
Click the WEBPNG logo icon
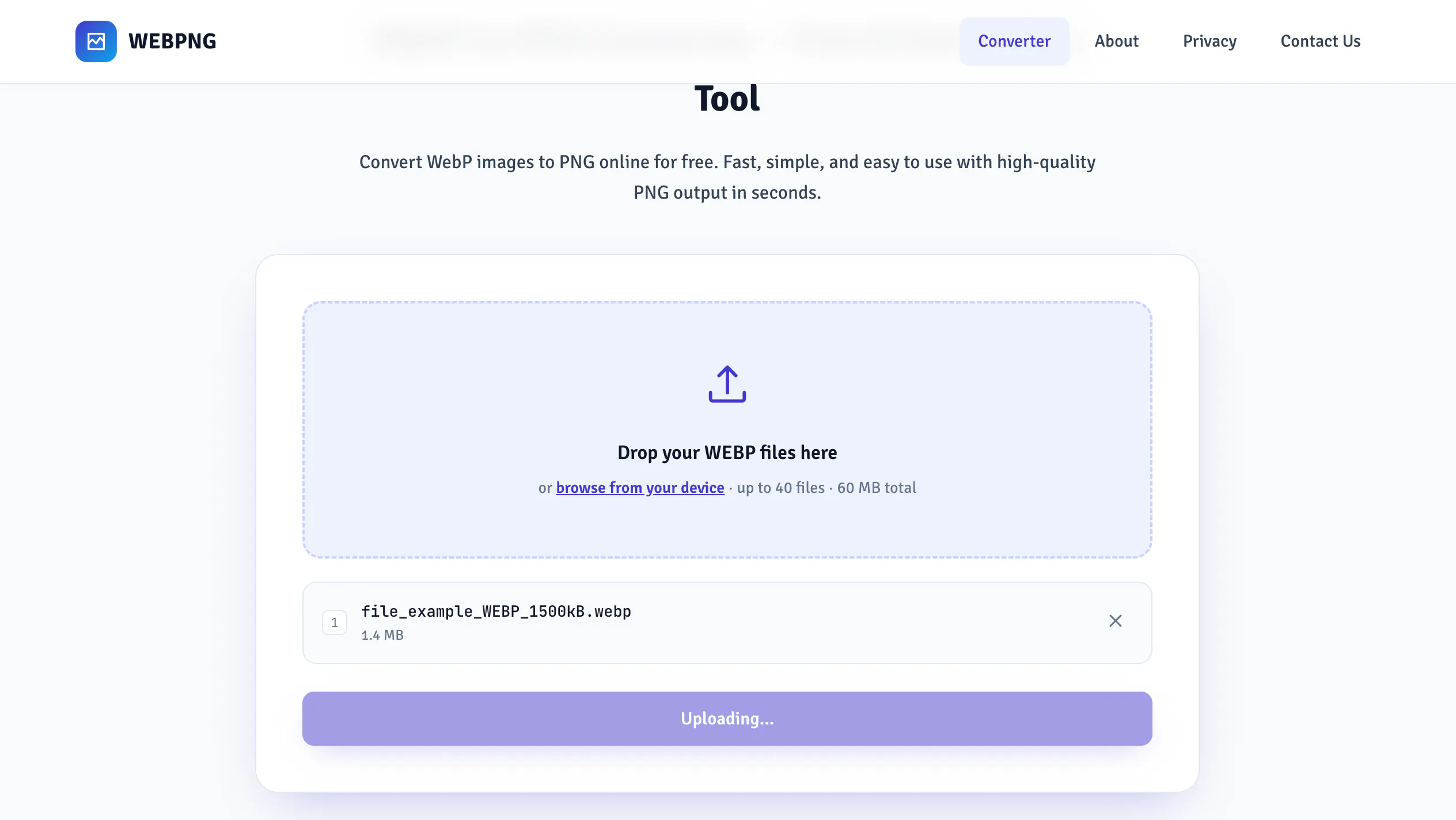click(x=96, y=41)
